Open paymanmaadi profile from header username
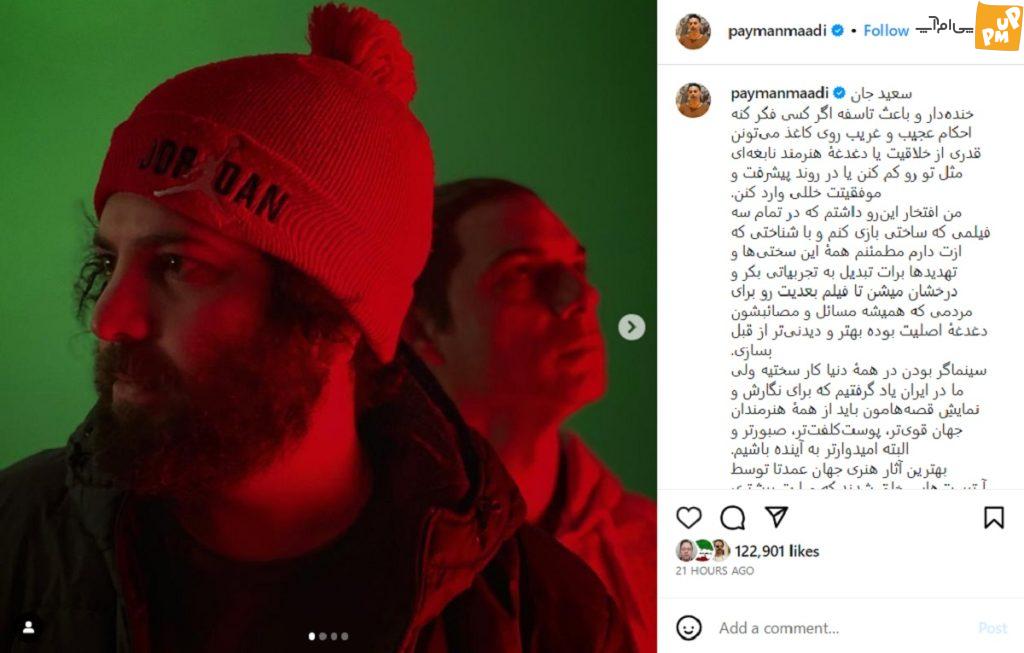 pyautogui.click(x=776, y=31)
